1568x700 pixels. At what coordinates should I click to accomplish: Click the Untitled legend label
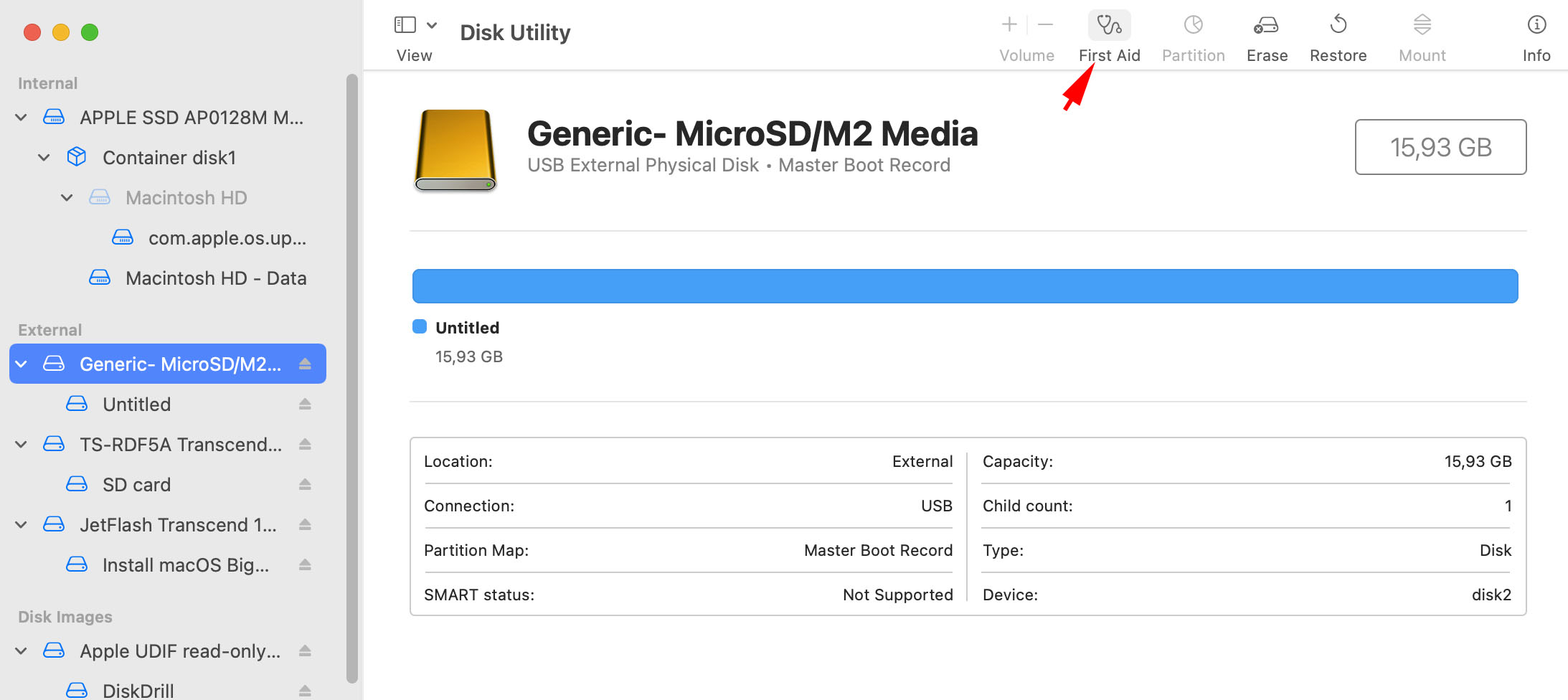[x=467, y=328]
